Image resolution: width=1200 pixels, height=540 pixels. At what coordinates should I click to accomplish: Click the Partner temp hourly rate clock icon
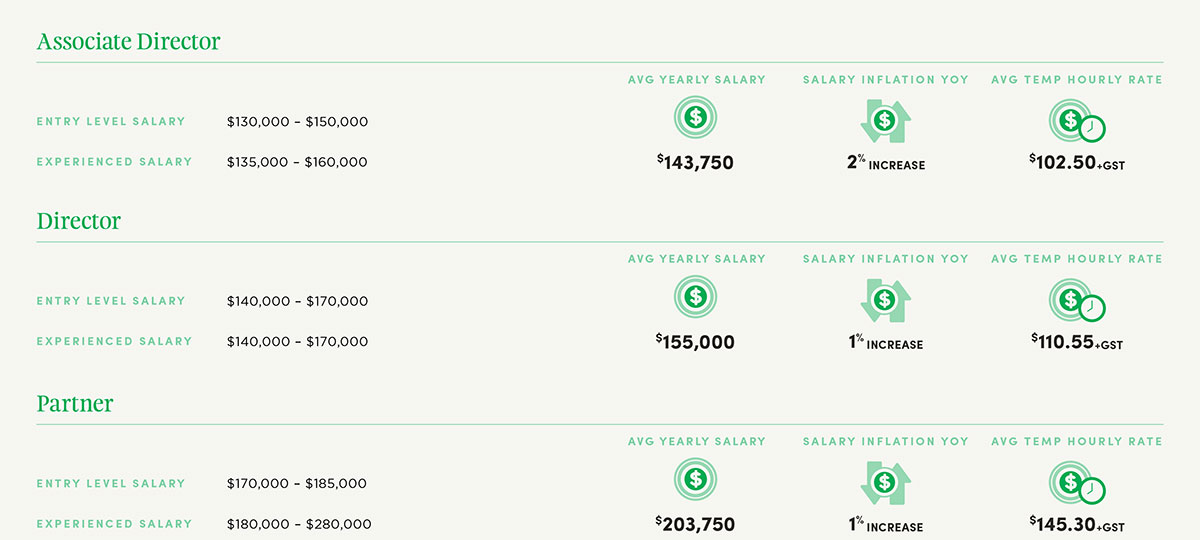click(1077, 482)
